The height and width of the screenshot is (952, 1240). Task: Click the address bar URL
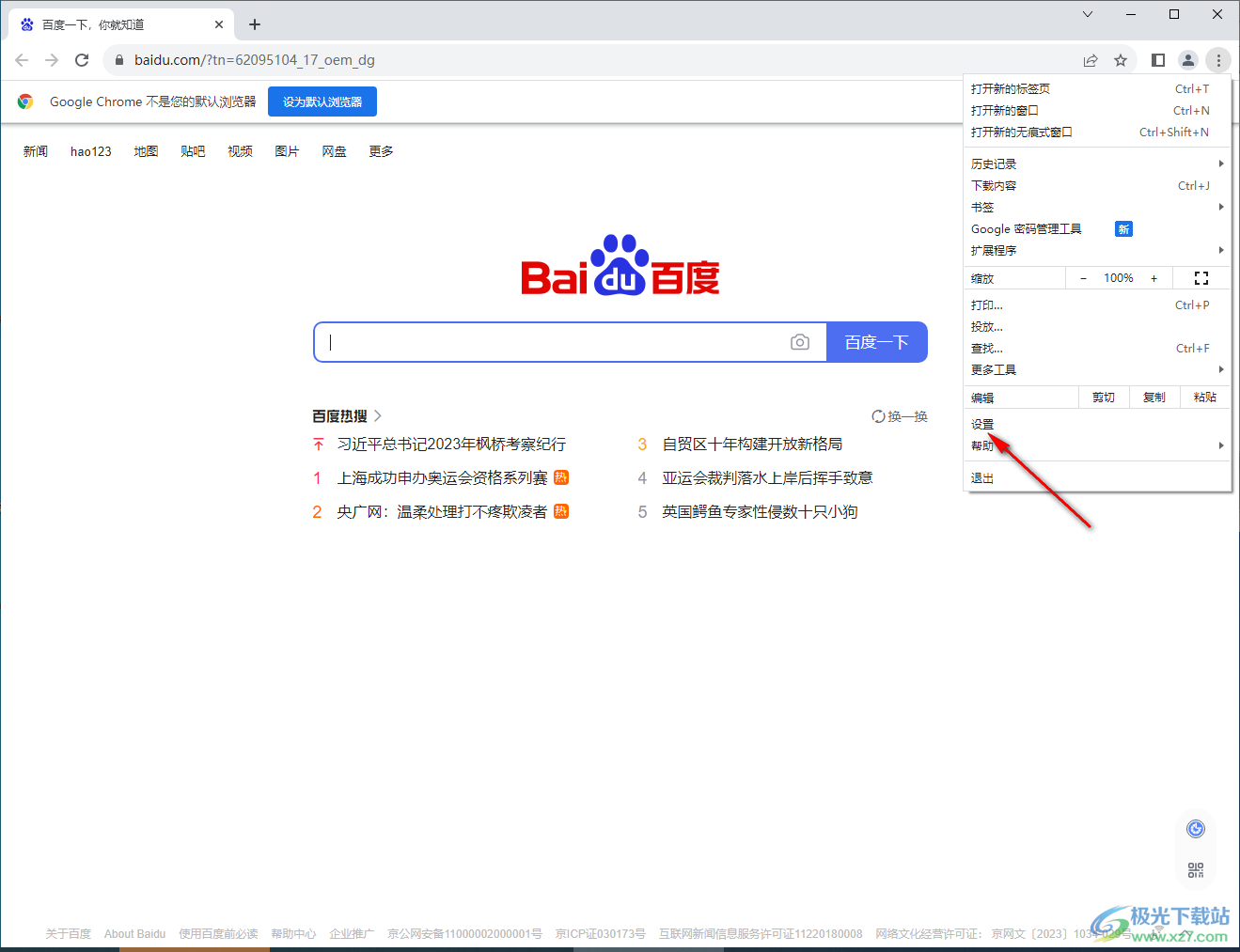coord(255,60)
